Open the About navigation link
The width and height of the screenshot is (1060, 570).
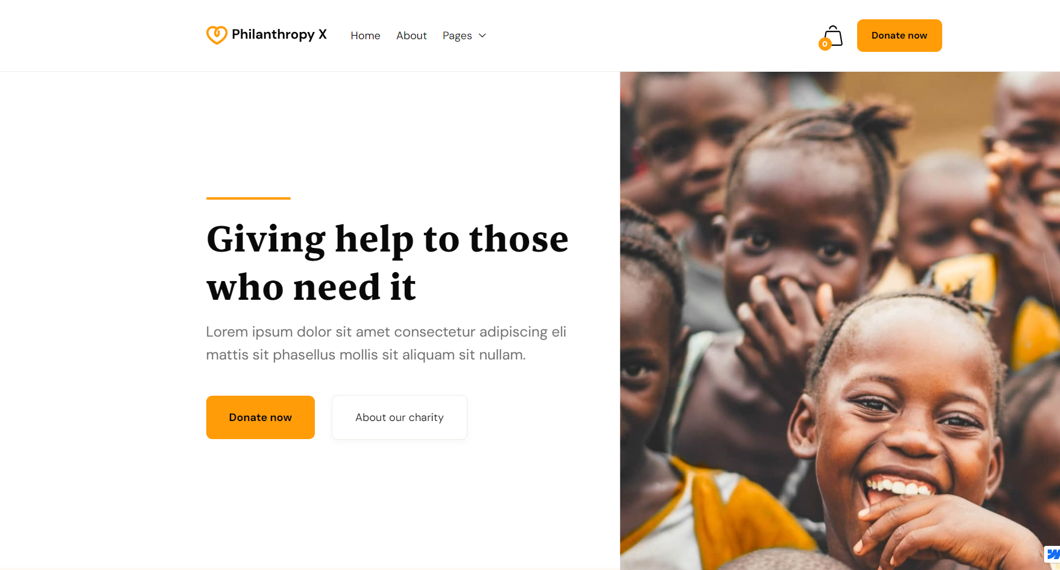pyautogui.click(x=411, y=36)
